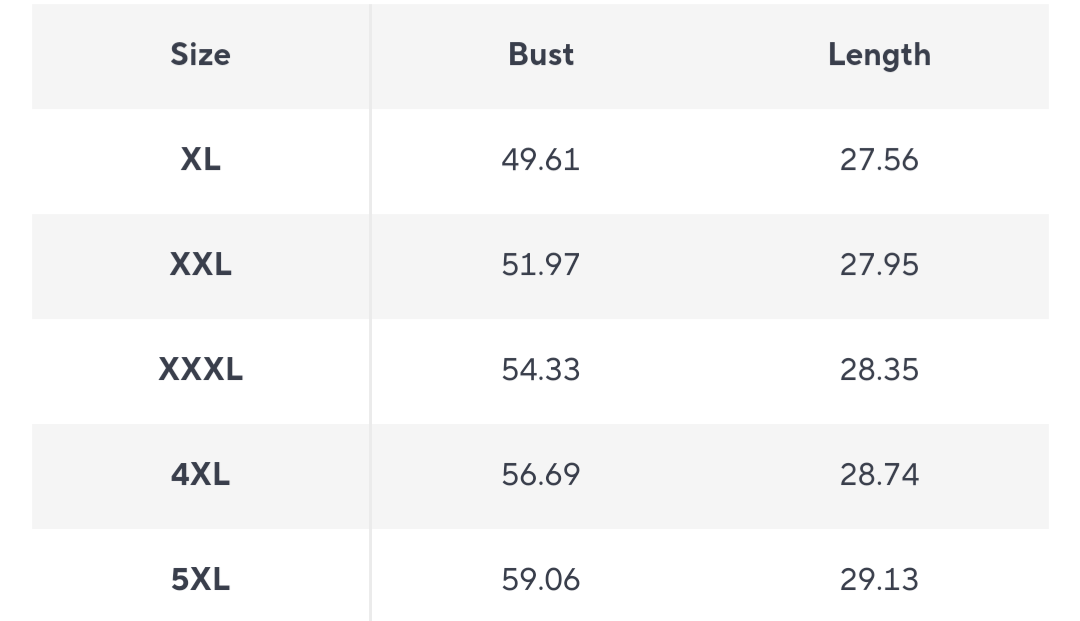Click the XL bust value 49.61
This screenshot has height=621, width=1080.
click(541, 160)
